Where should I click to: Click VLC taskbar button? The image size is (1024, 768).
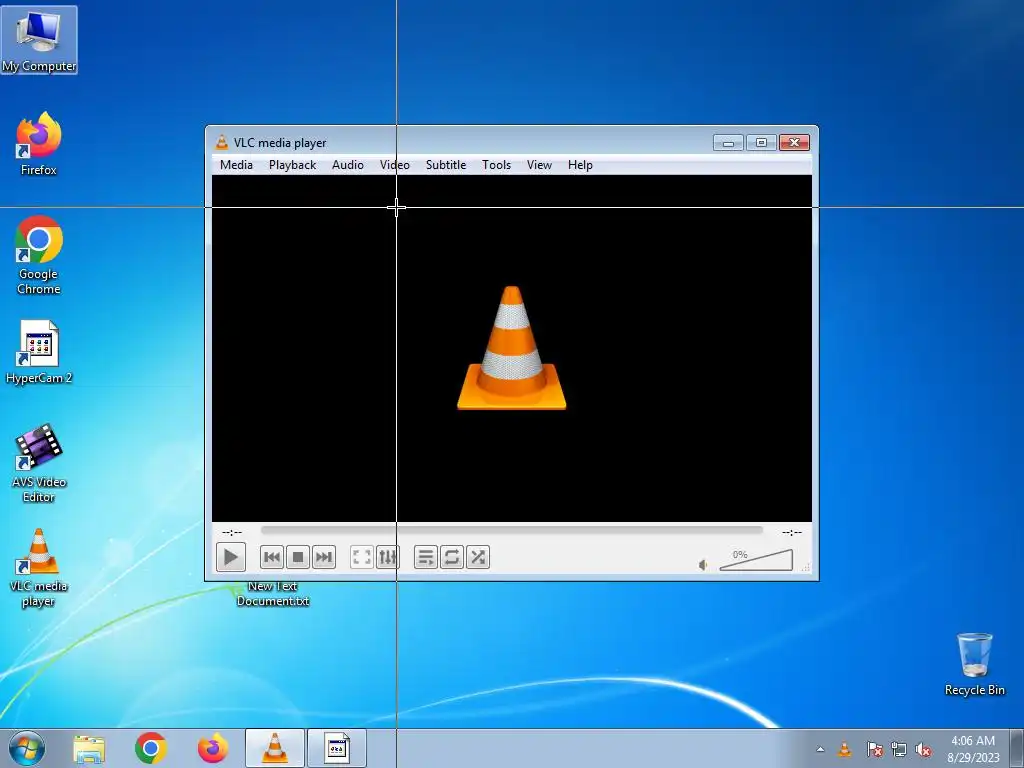(275, 748)
